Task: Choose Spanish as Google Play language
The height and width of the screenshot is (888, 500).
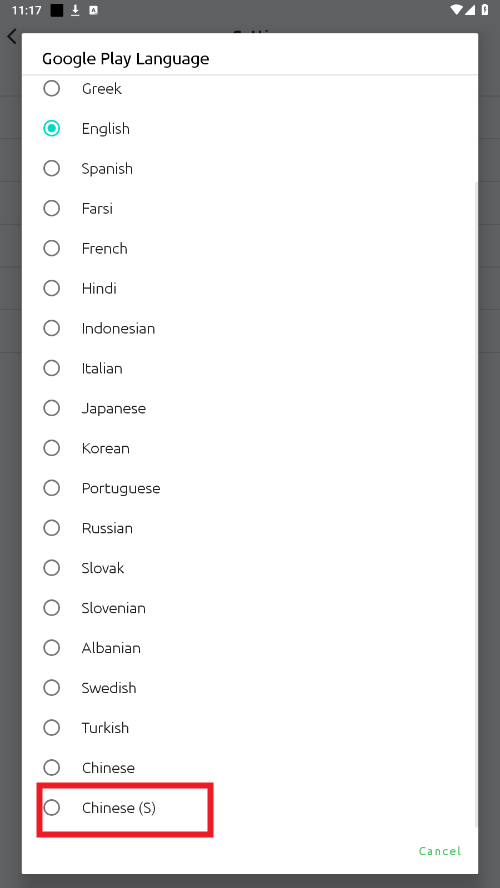Action: tap(52, 168)
